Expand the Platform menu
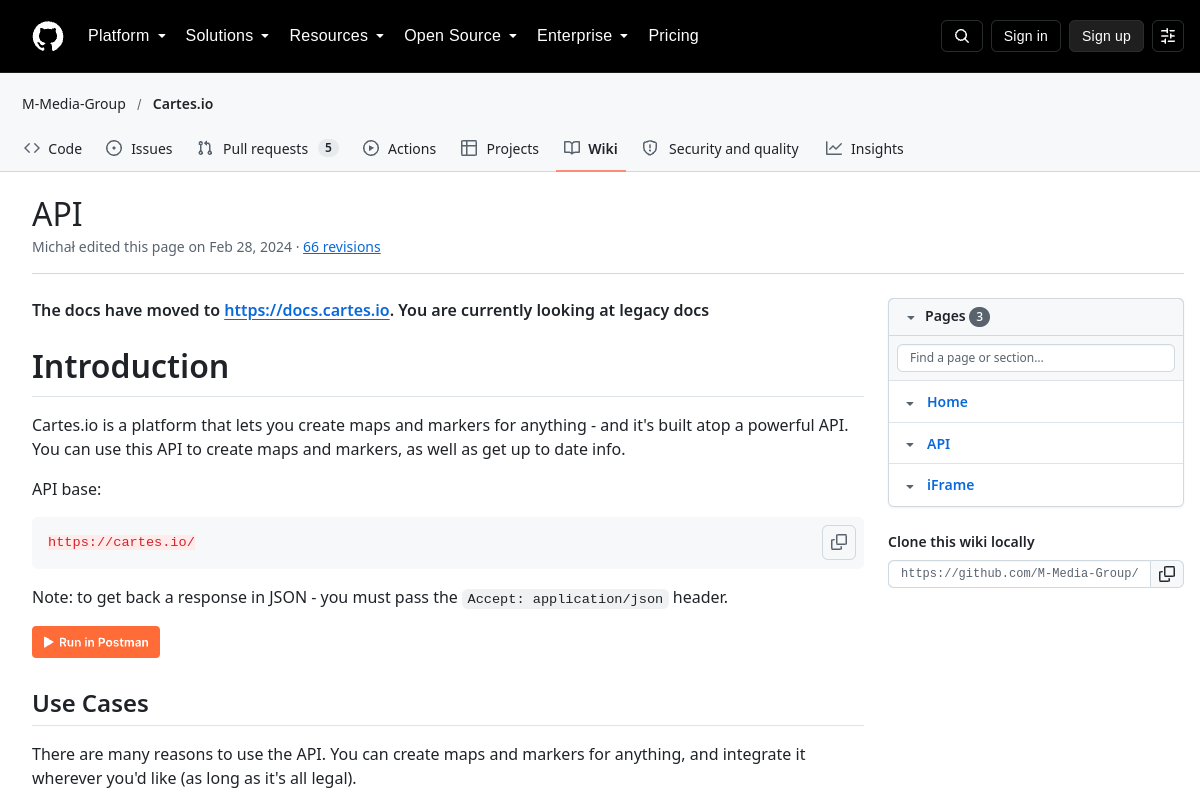The width and height of the screenshot is (1200, 800). pyautogui.click(x=127, y=36)
